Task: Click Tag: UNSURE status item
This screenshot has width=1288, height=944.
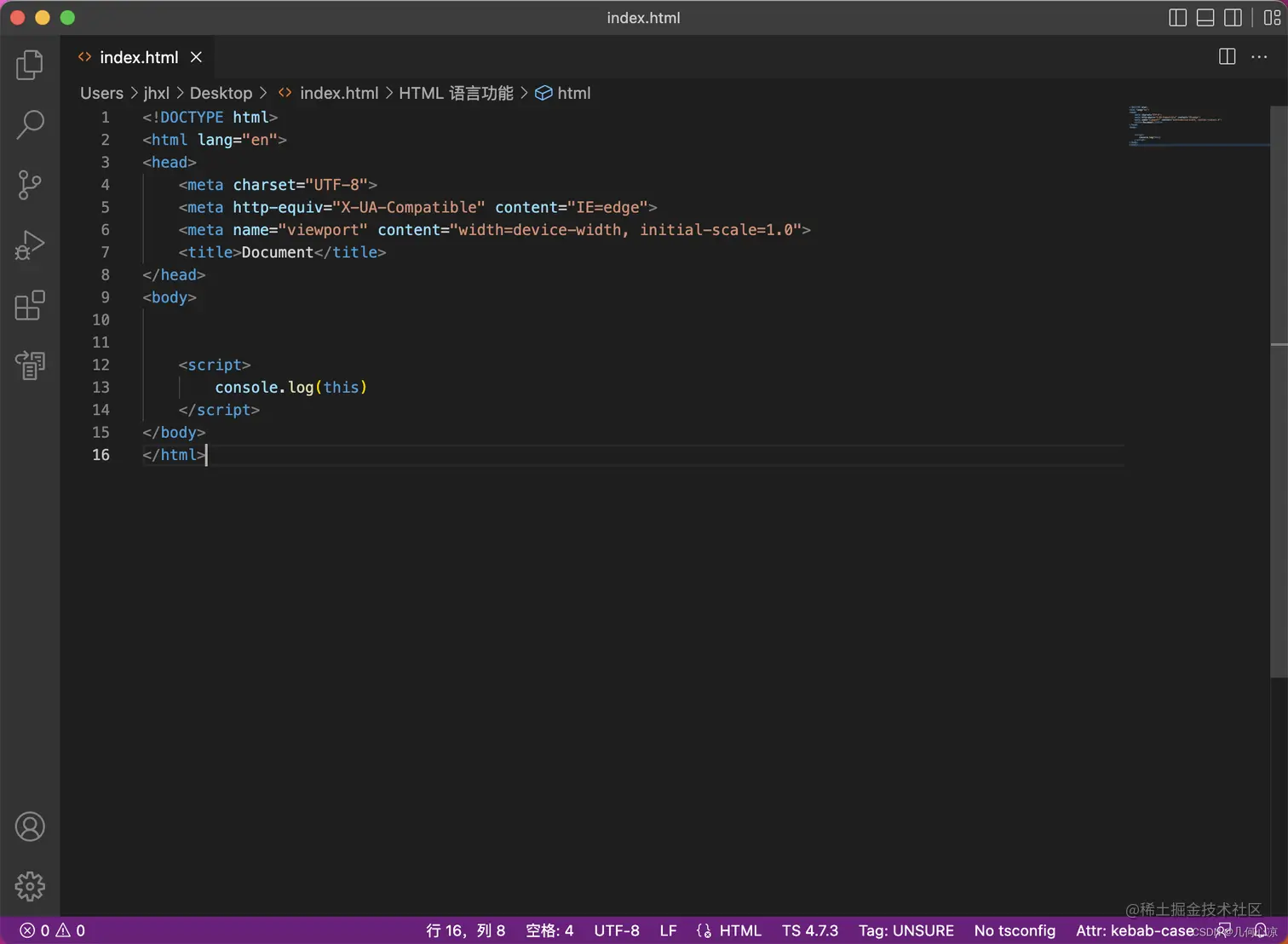Action: tap(906, 930)
